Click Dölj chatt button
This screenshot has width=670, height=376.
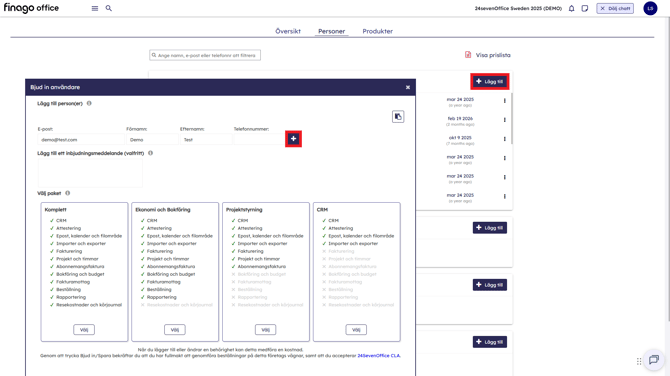click(615, 8)
